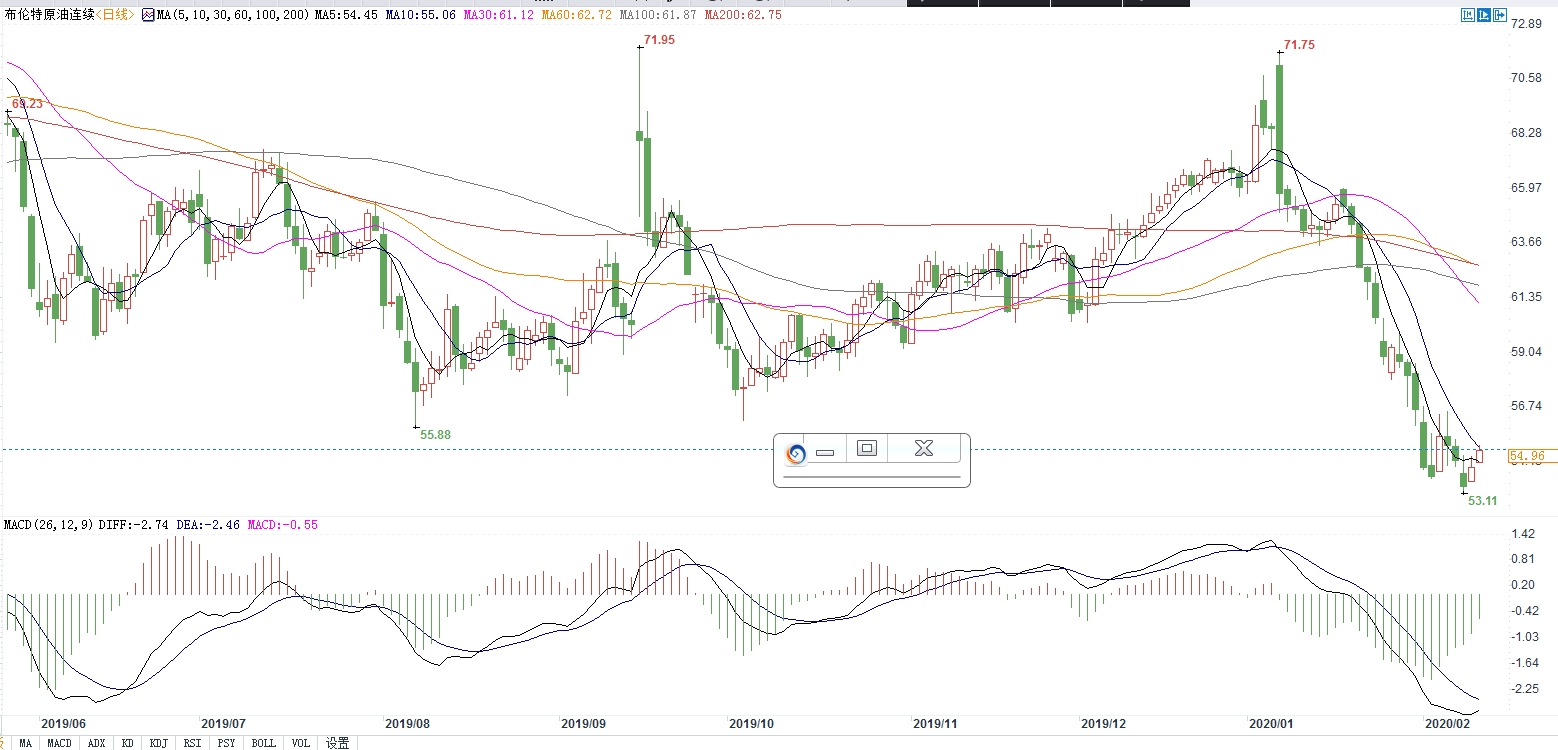Click the MA indicator chart icon
The image size is (1558, 750).
(x=148, y=15)
